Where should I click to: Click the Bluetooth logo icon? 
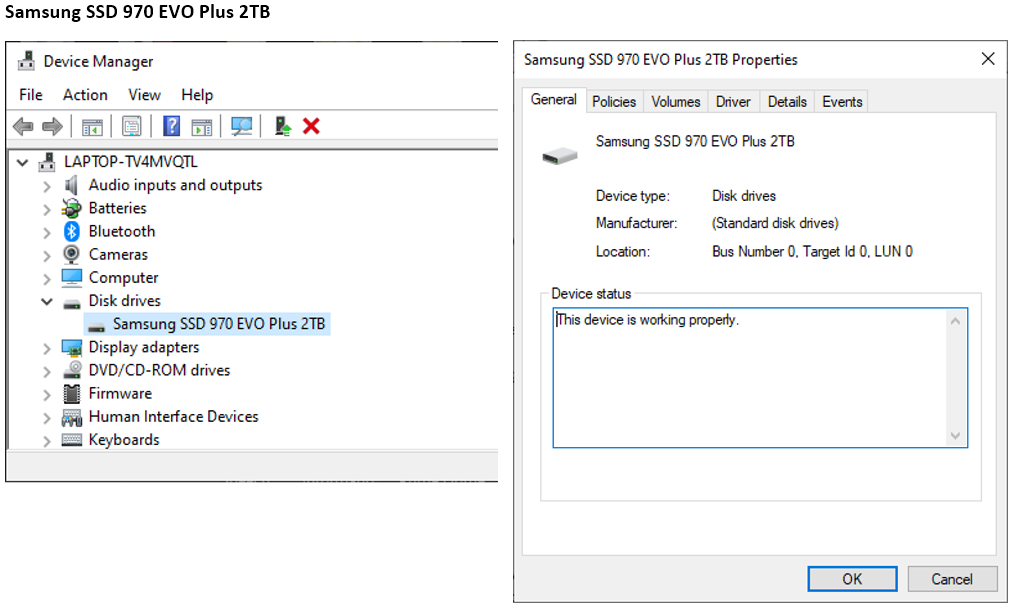pos(72,232)
